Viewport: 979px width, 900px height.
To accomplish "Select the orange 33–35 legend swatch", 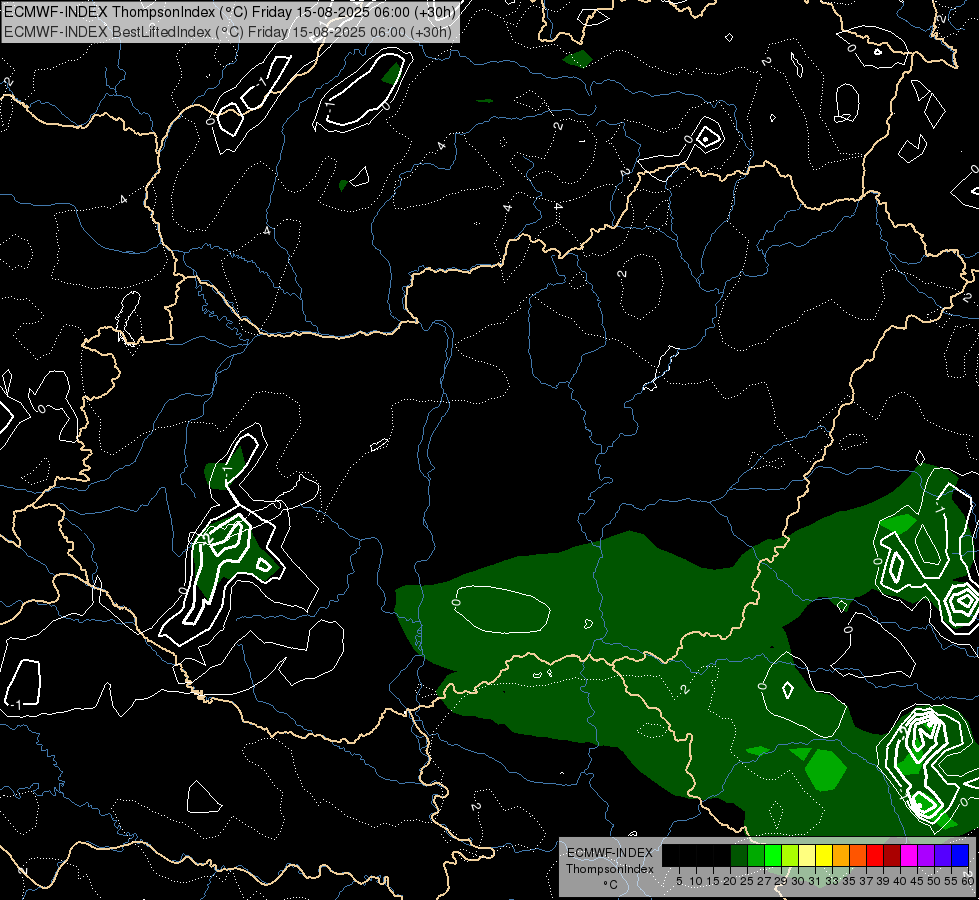I will [841, 855].
